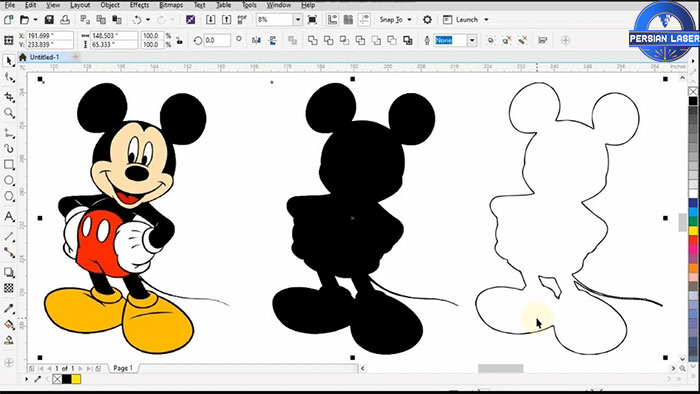Viewport: 700px width, 394px height.
Task: Toggle show guidelines button
Action: (x=364, y=20)
